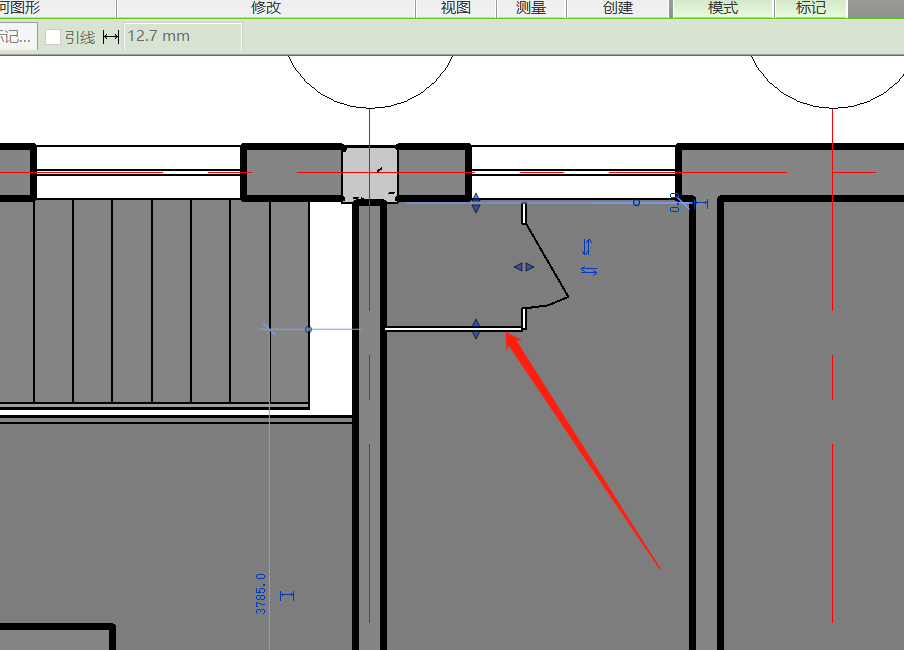Viewport: 904px width, 650px height.
Task: Select the 标记 ribbon panel
Action: [x=811, y=8]
